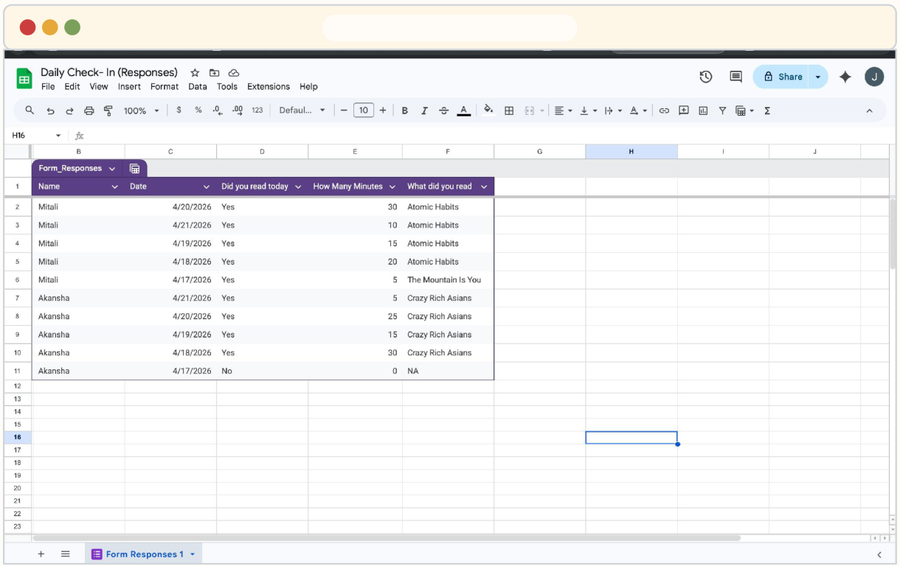Open the table views dropdown

click(744, 111)
